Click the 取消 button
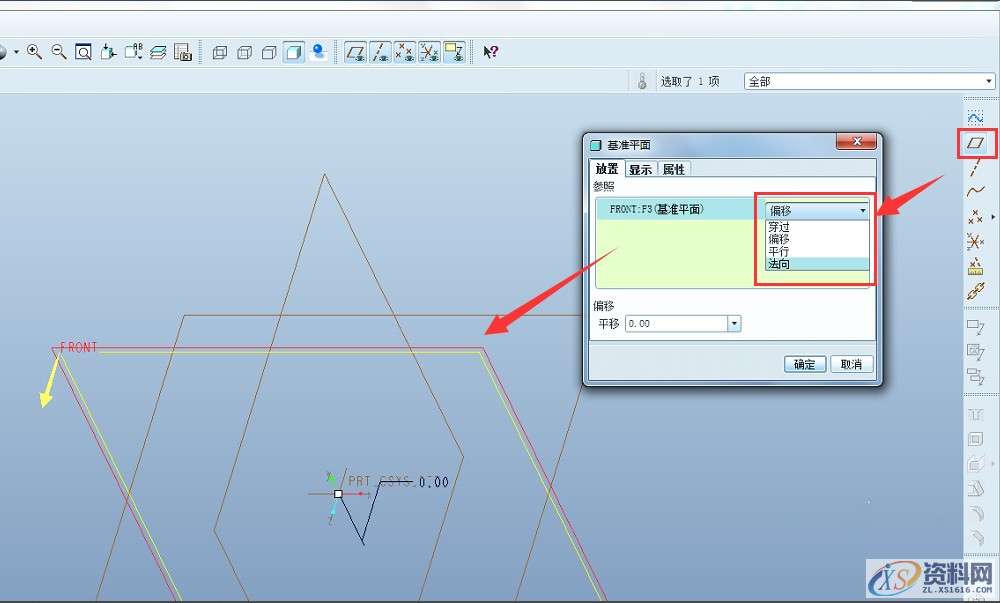The image size is (1000, 603). (851, 364)
